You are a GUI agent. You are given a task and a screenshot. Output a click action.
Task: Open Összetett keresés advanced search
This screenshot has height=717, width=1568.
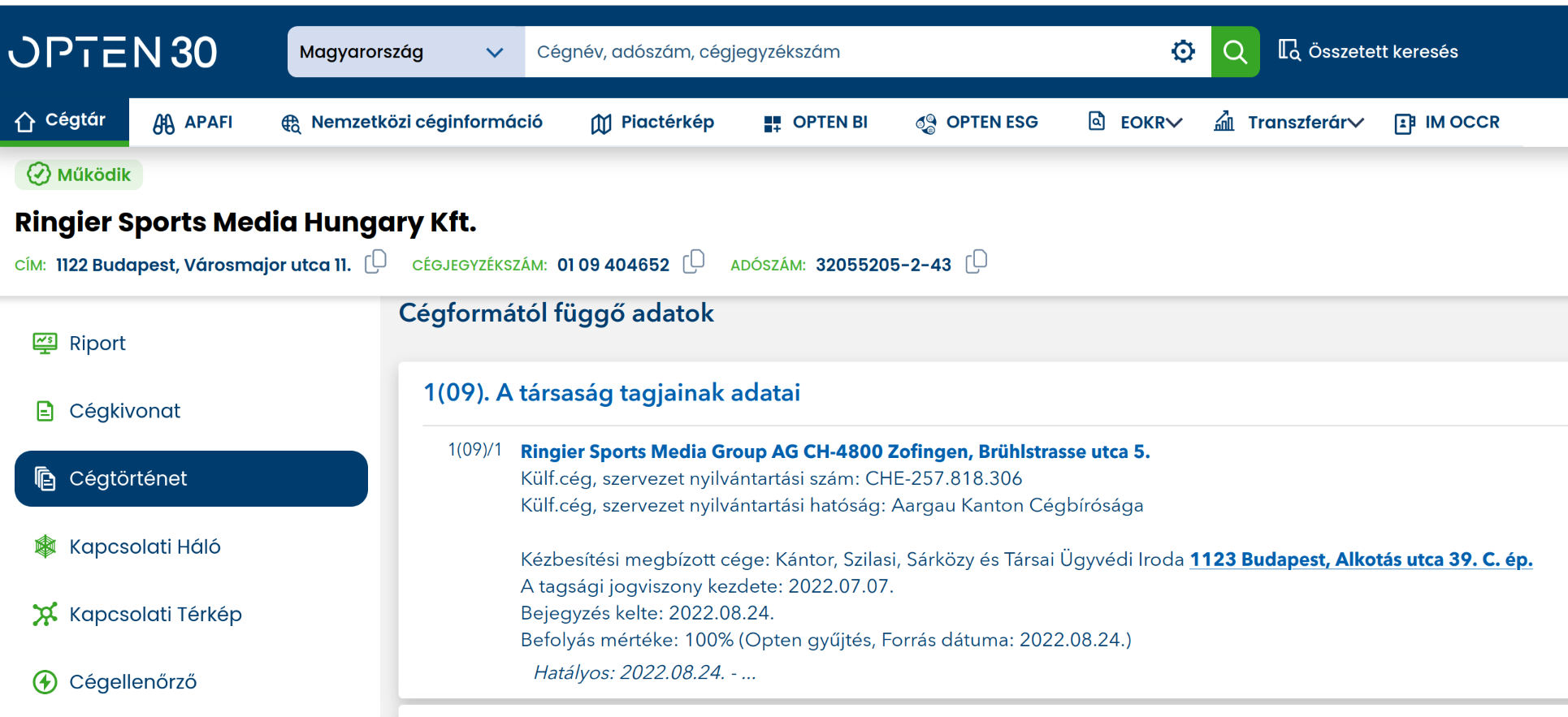(1368, 52)
